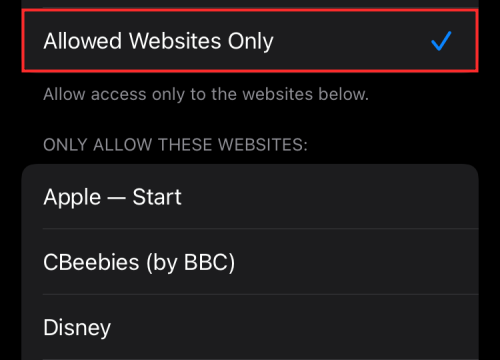This screenshot has width=500, height=360.
Task: Tap the 'CBeebies' word in the list
Action: click(91, 262)
